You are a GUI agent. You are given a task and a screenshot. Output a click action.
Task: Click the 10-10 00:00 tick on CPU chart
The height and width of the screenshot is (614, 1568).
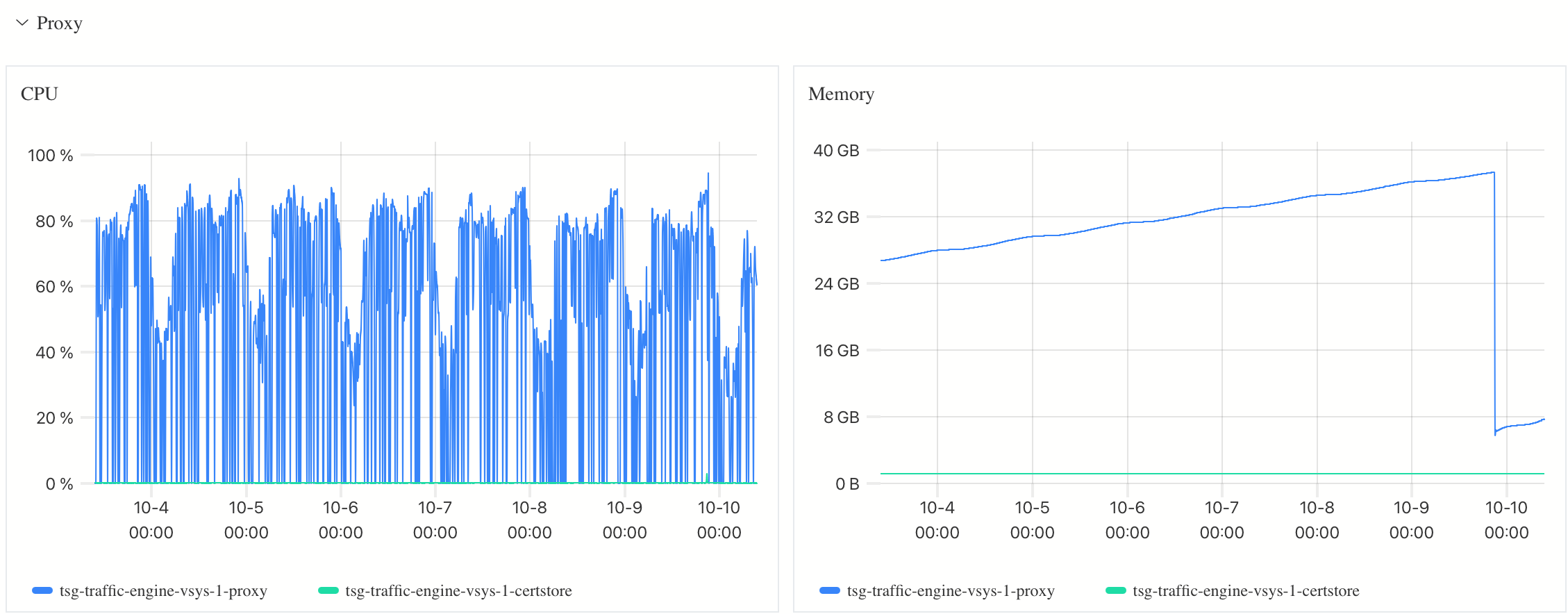719,520
